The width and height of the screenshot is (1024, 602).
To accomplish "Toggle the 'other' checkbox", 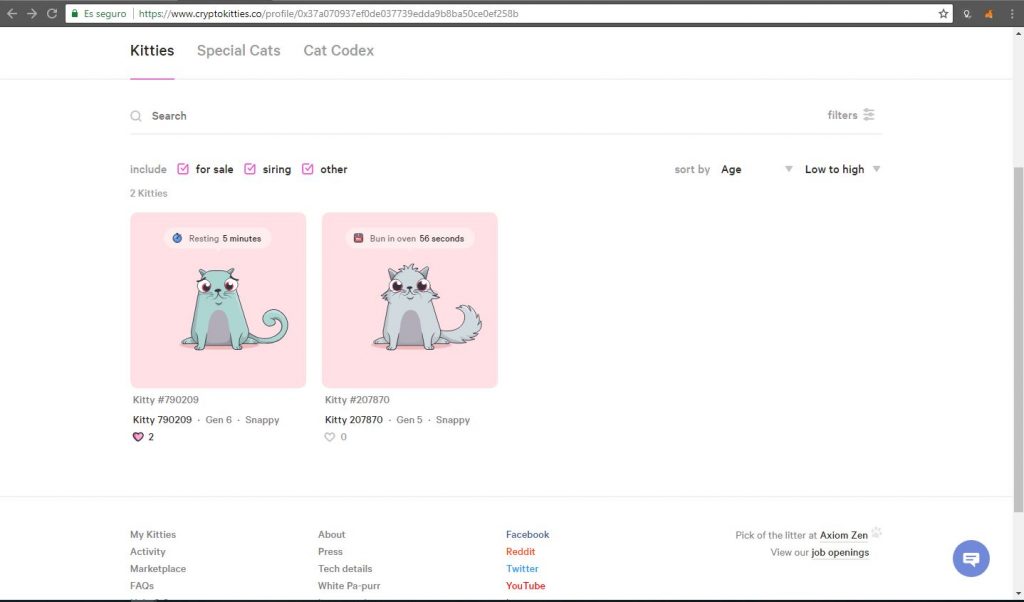I will 308,169.
